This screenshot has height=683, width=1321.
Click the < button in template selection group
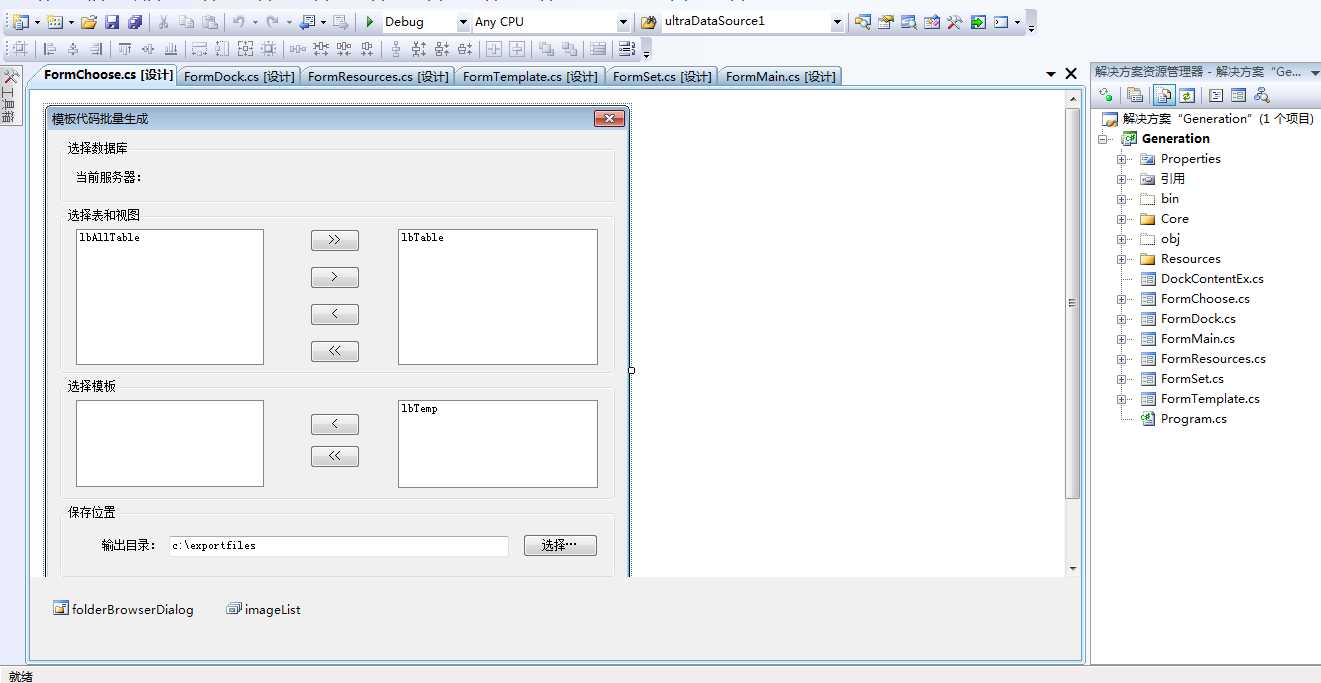point(335,424)
